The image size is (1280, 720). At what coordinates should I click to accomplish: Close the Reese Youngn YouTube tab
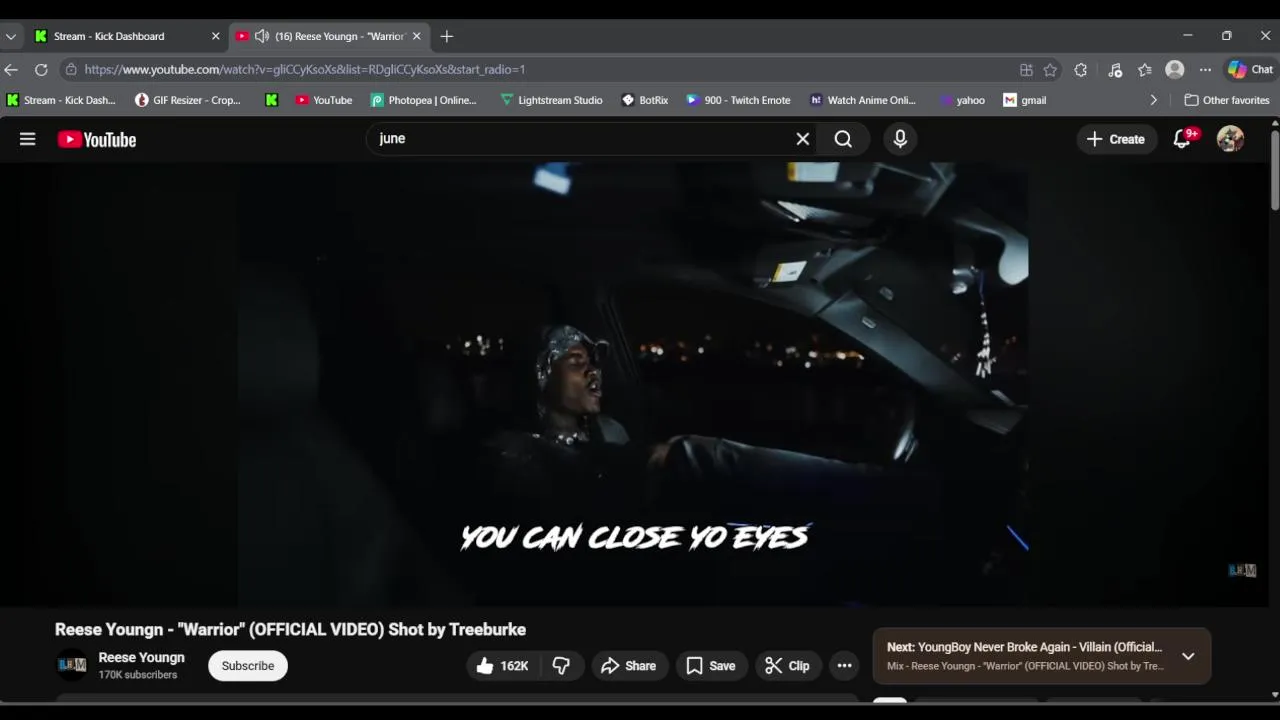417,36
